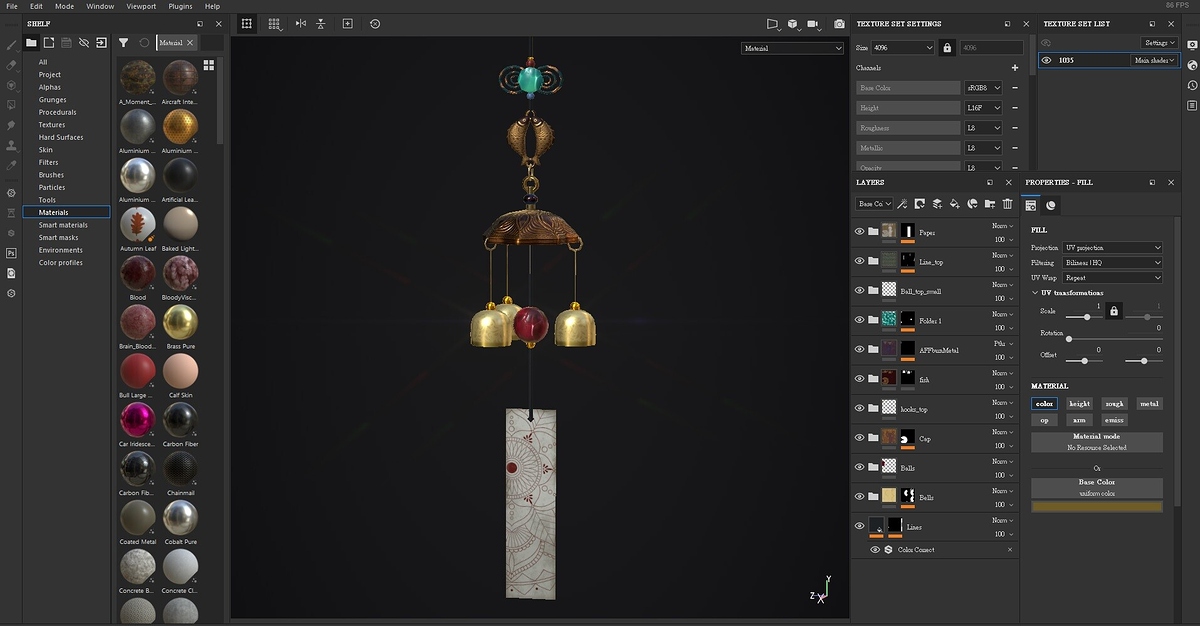Open the Main shader dropdown
Image resolution: width=1200 pixels, height=626 pixels.
(x=1155, y=60)
